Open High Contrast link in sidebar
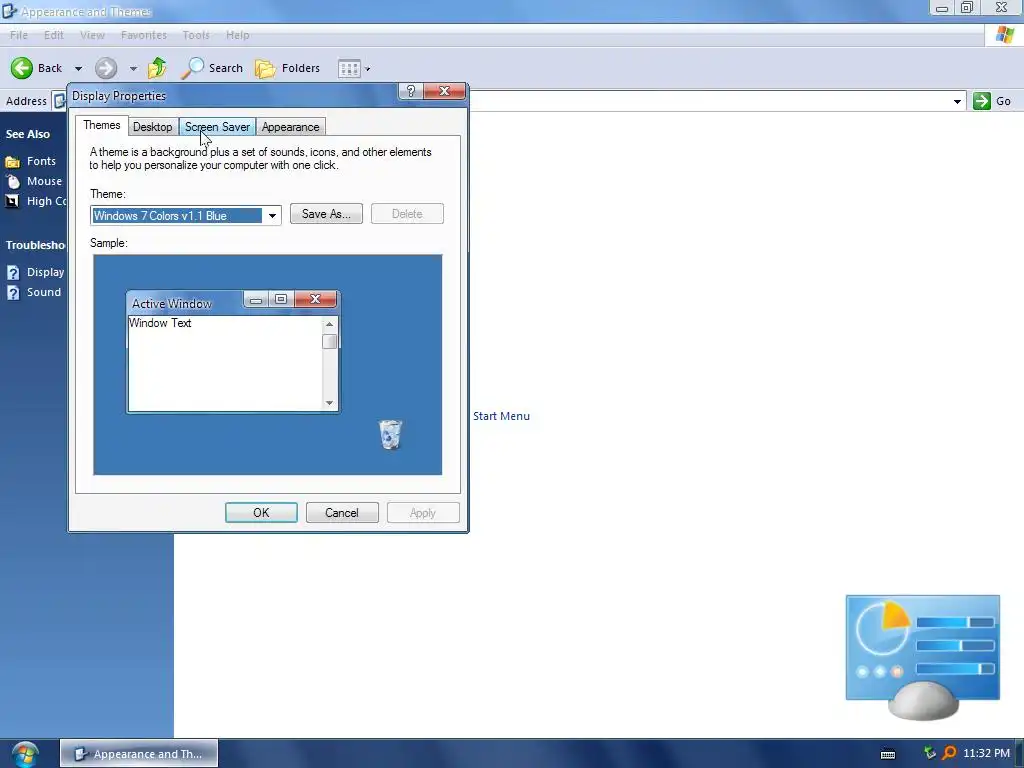 [46, 201]
